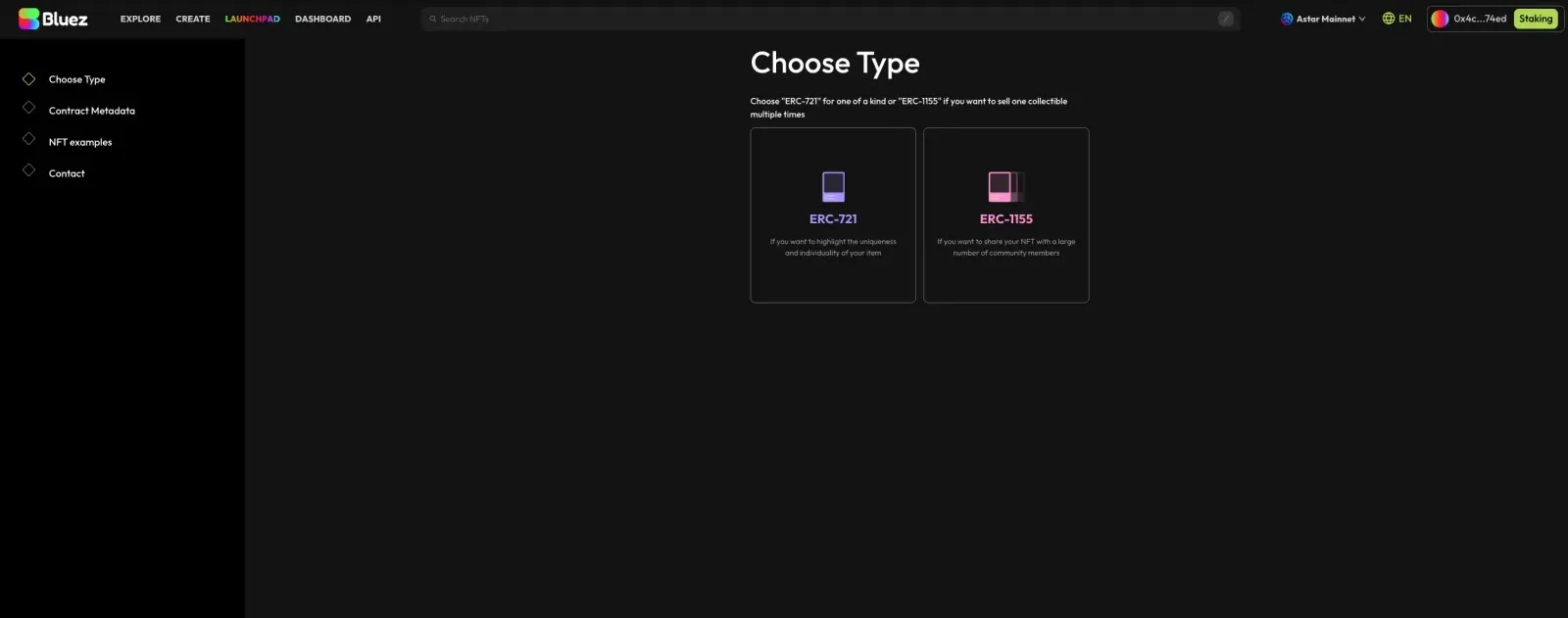Click the Choose Type heading
Image resolution: width=1568 pixels, height=618 pixels.
(835, 64)
